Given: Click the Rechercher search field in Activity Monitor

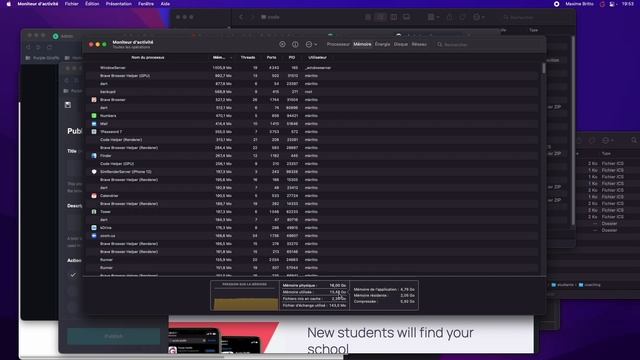Looking at the screenshot, I should click(488, 44).
